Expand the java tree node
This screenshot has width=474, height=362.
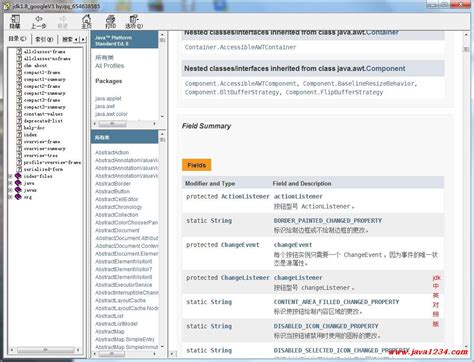click(x=10, y=183)
